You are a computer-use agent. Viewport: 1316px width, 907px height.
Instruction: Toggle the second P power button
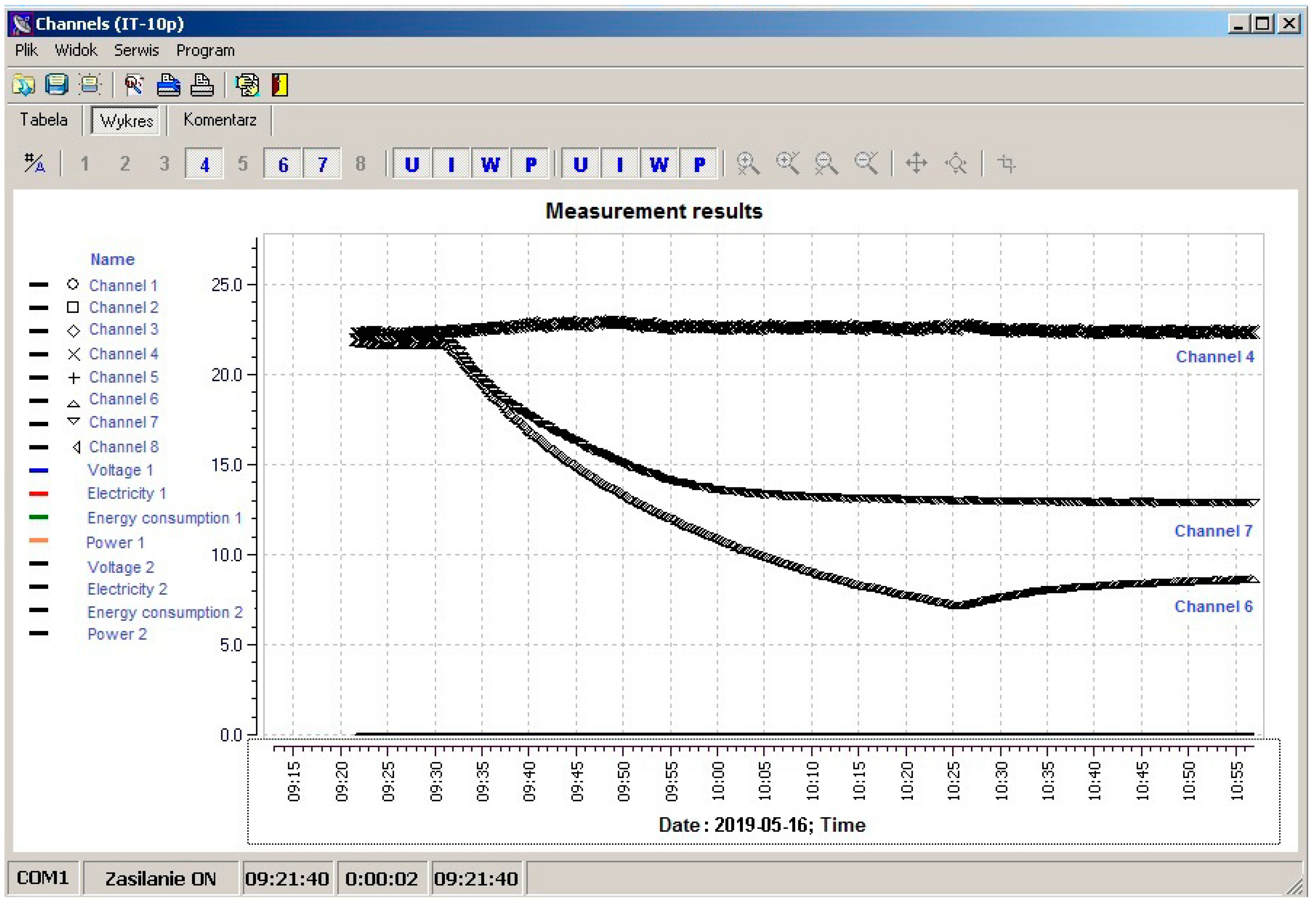(x=699, y=164)
